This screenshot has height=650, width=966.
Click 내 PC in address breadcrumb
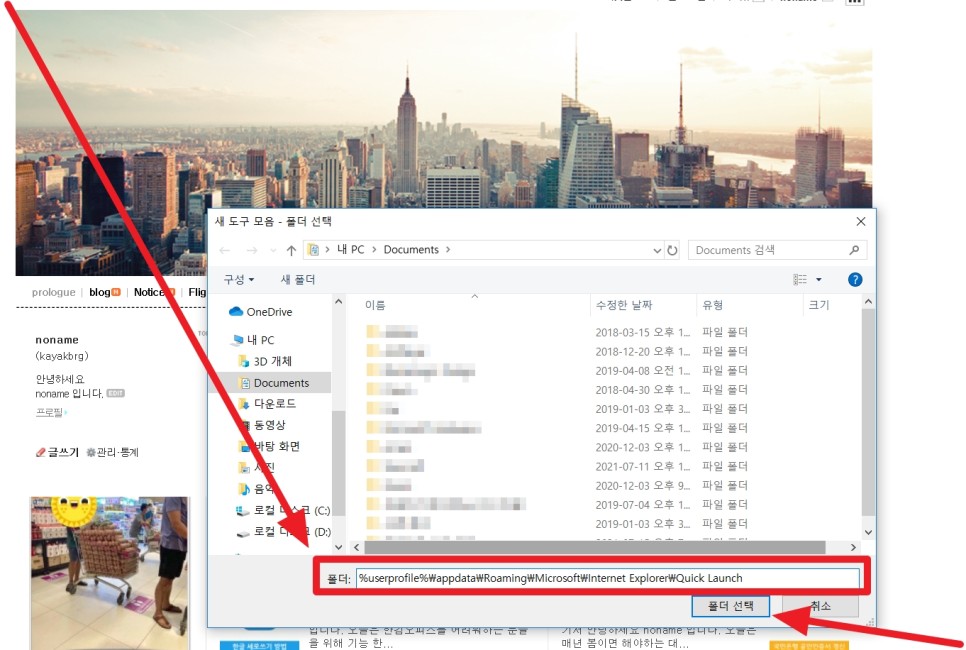(x=351, y=250)
